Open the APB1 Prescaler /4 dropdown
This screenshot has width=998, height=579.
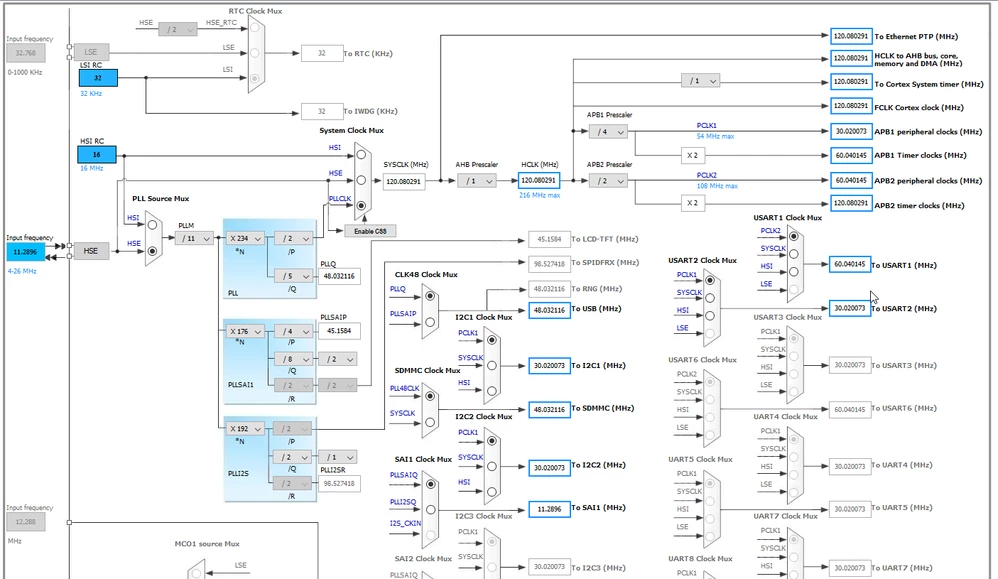pos(608,132)
